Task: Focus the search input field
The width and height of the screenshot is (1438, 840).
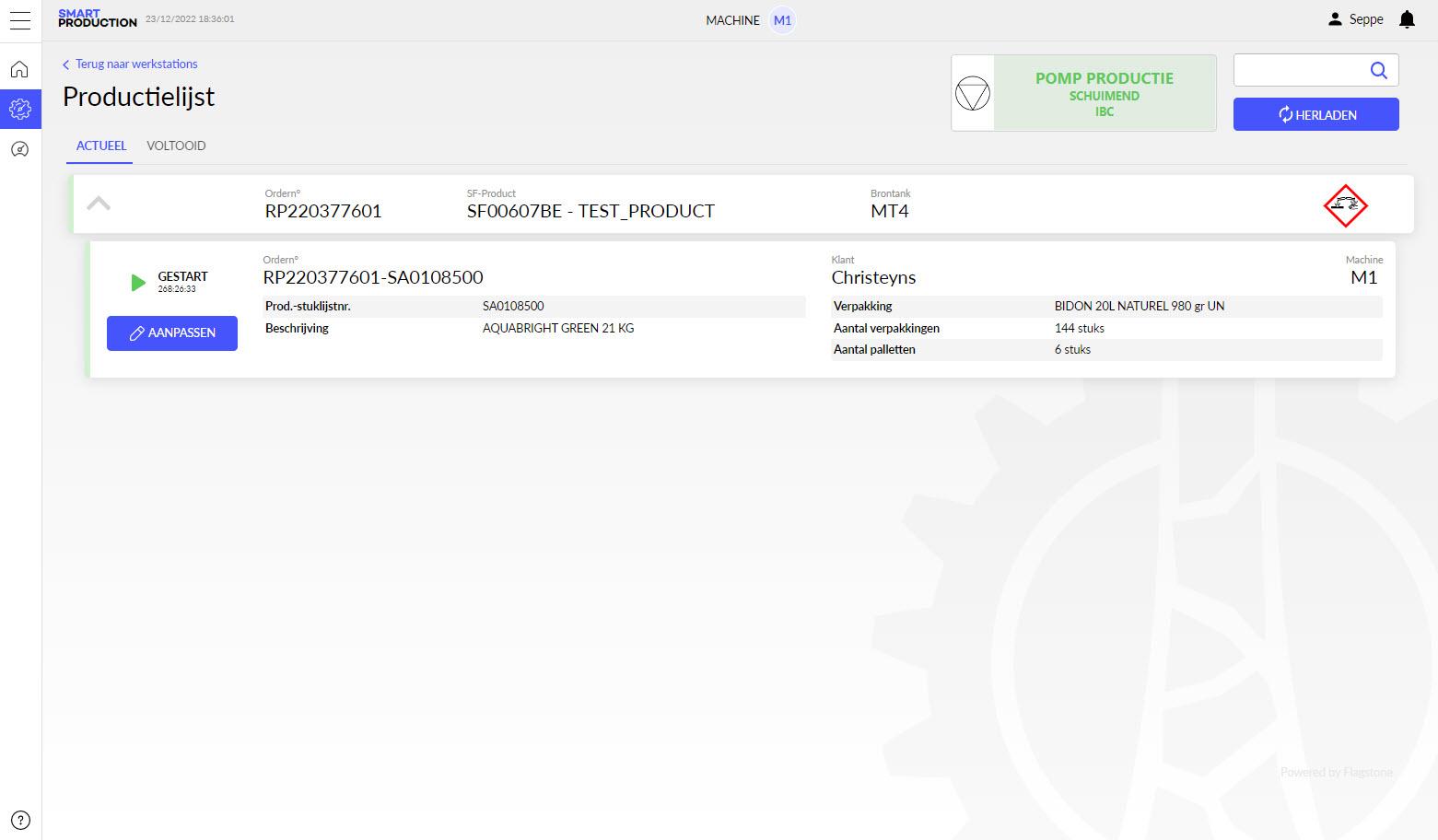Action: click(1299, 70)
